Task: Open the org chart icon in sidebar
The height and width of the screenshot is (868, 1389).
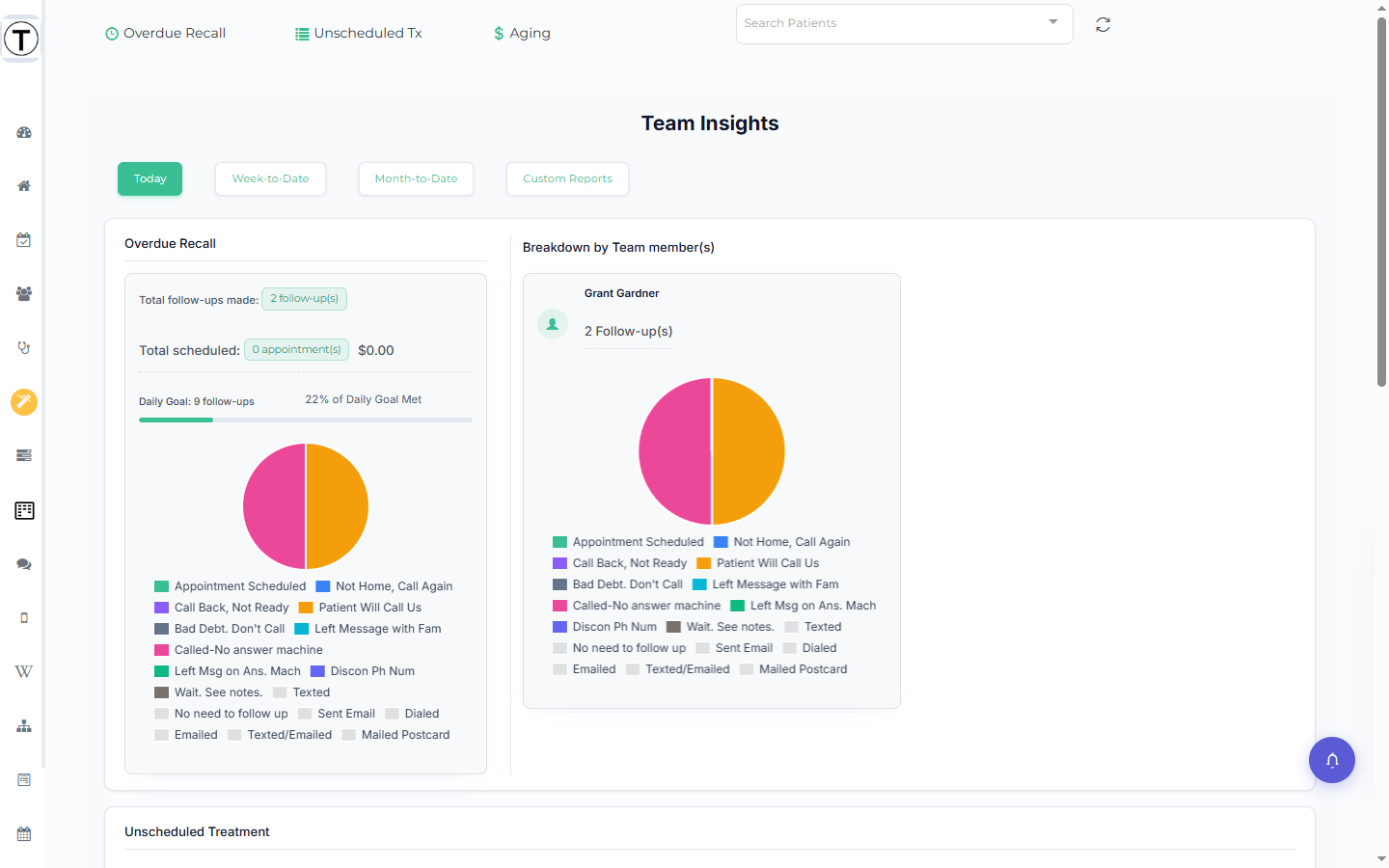Action: 24,726
